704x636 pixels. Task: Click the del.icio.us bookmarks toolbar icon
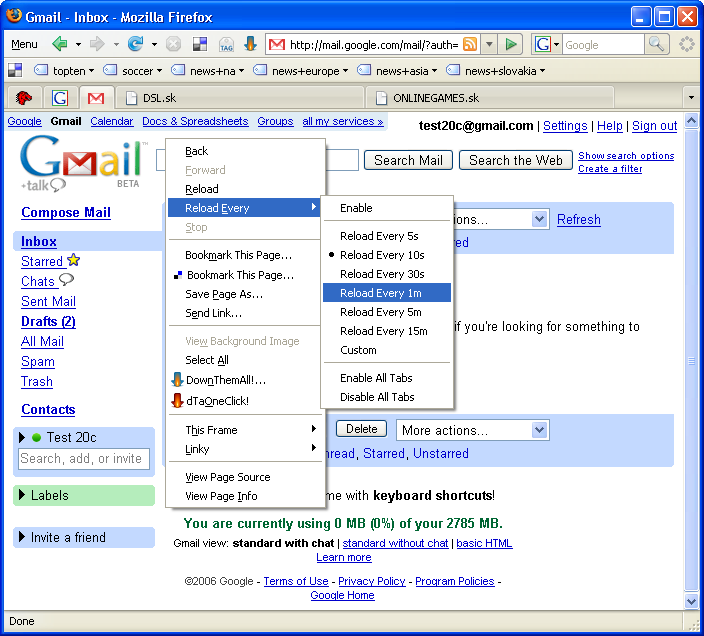[x=200, y=44]
